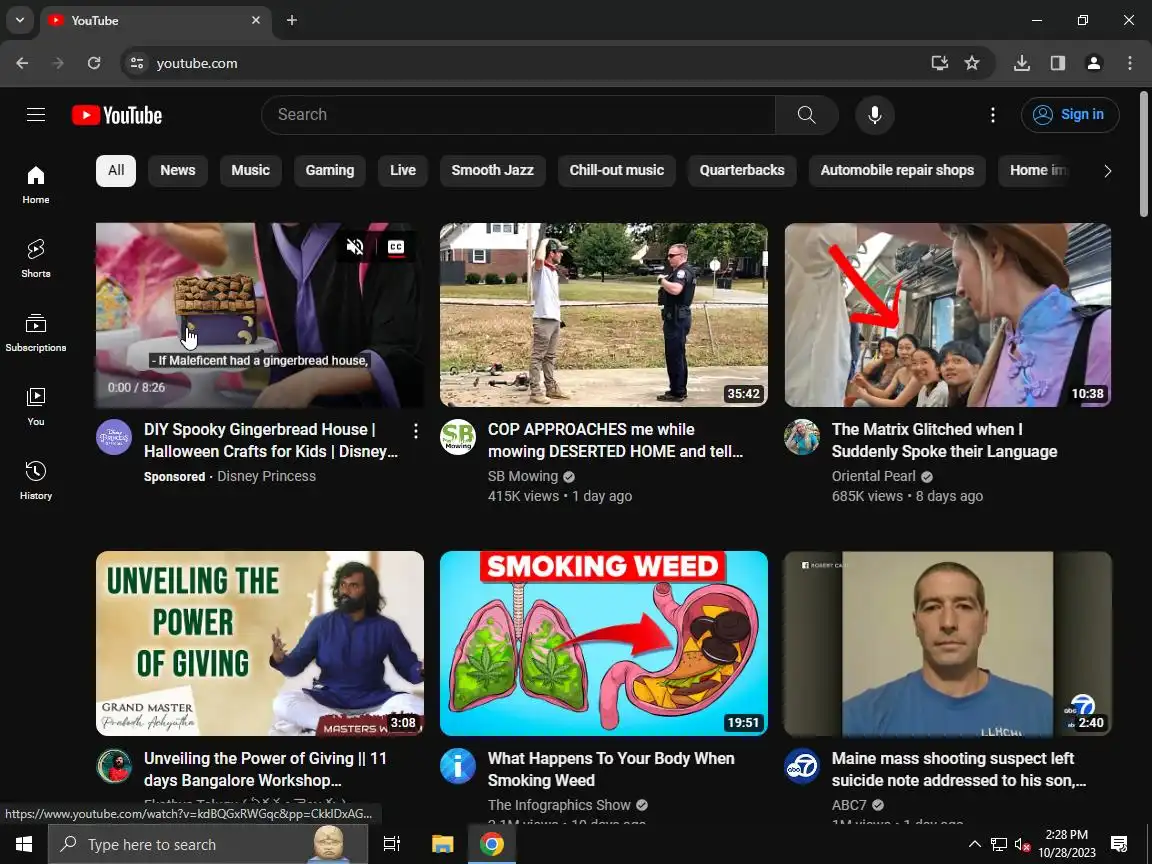Unmute the Gingerbread House video preview
The height and width of the screenshot is (864, 1152).
pyautogui.click(x=355, y=247)
